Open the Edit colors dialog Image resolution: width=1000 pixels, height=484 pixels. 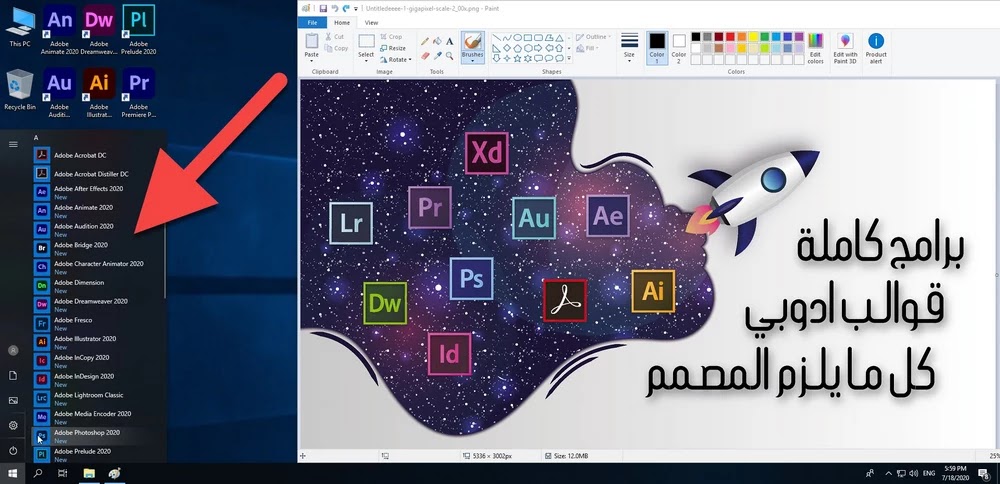pyautogui.click(x=815, y=48)
